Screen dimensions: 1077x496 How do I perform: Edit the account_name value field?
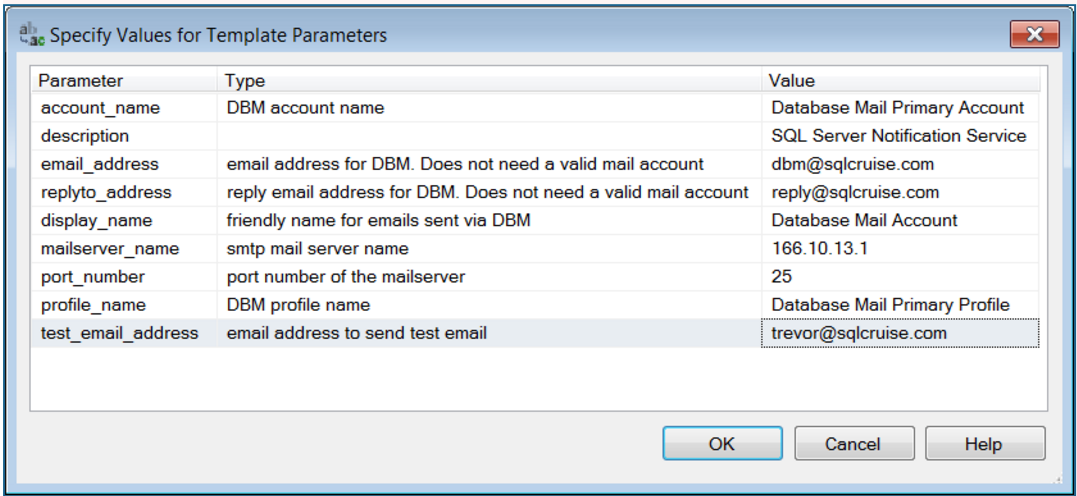point(900,108)
